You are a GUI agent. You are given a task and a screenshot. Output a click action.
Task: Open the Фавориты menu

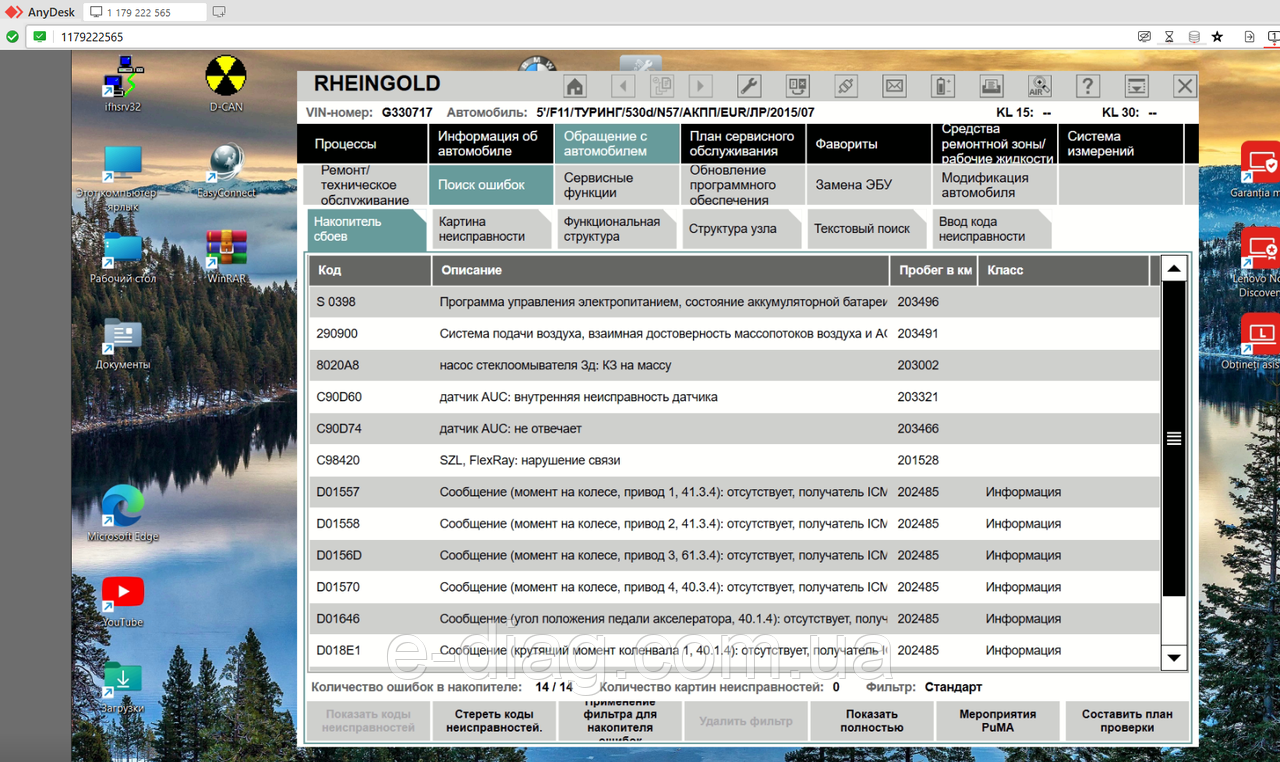(x=869, y=144)
